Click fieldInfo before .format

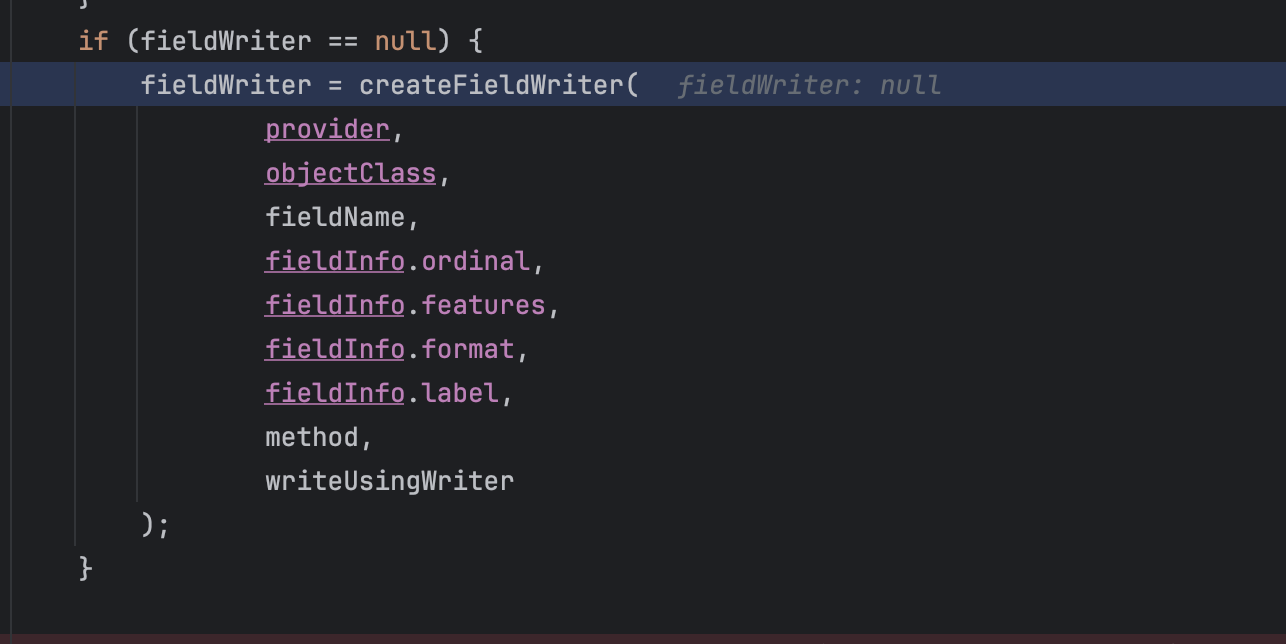334,350
